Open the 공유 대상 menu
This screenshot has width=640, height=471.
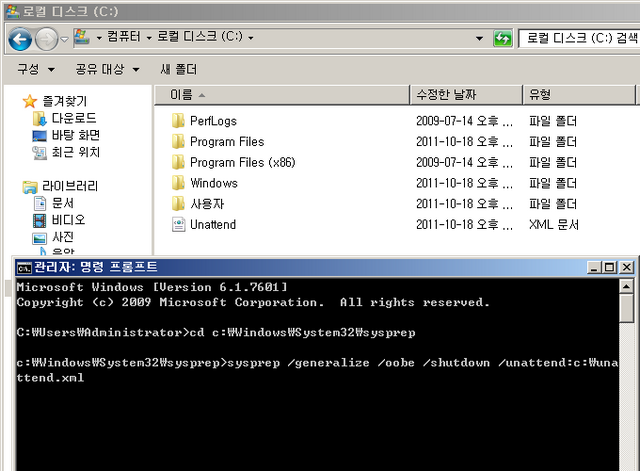(107, 69)
